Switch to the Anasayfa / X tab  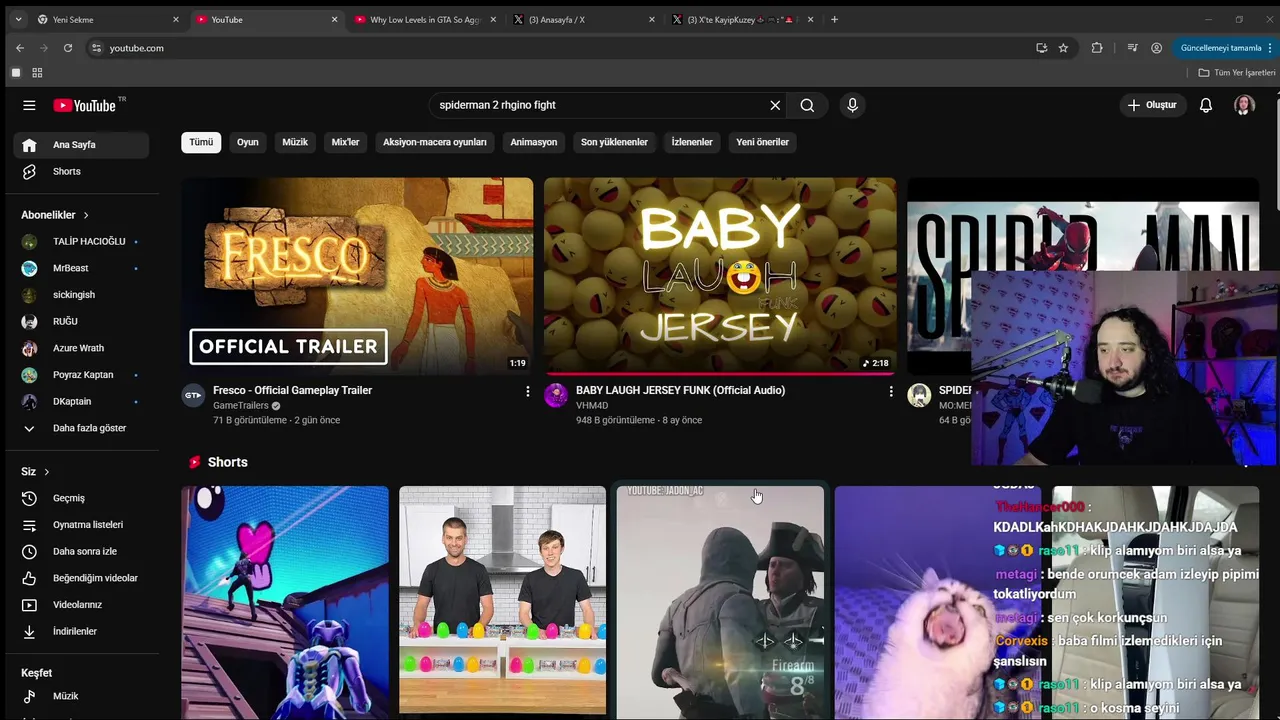[x=583, y=19]
